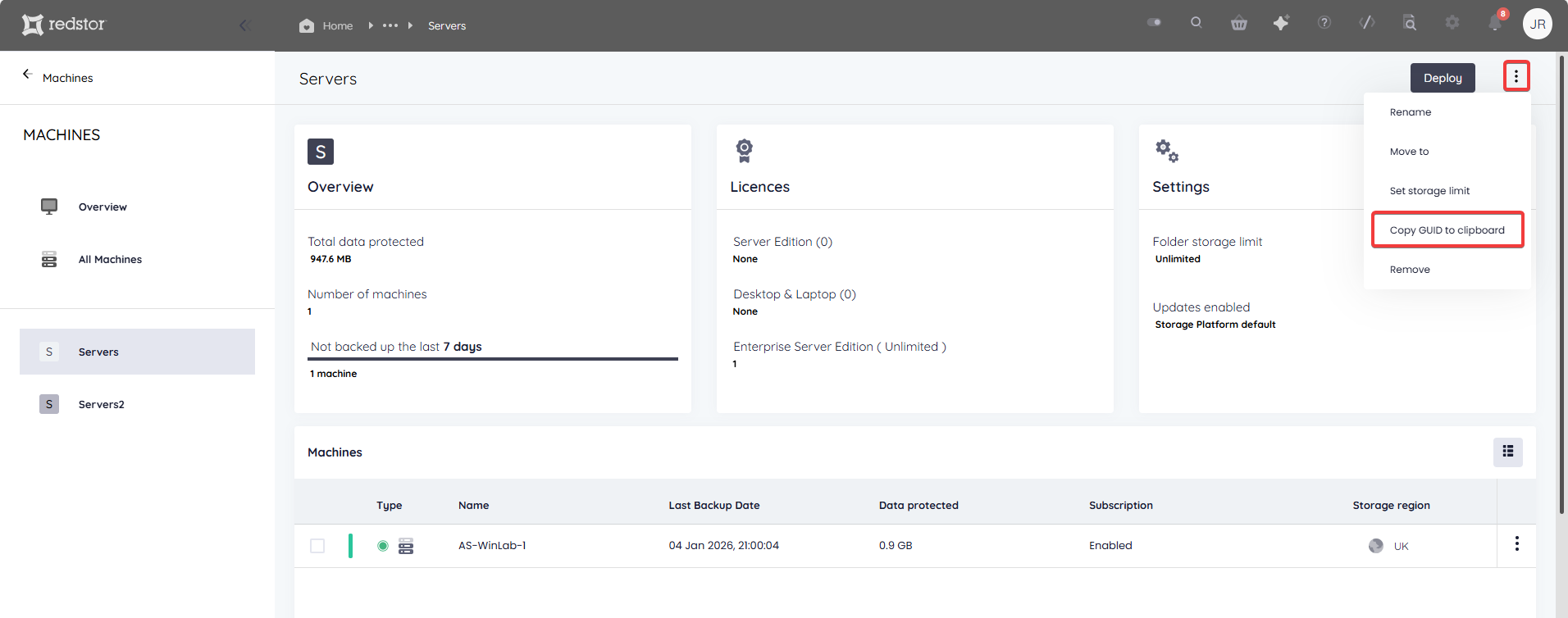Image resolution: width=1568 pixels, height=618 pixels.
Task: View notifications via the bell icon
Action: point(1495,23)
